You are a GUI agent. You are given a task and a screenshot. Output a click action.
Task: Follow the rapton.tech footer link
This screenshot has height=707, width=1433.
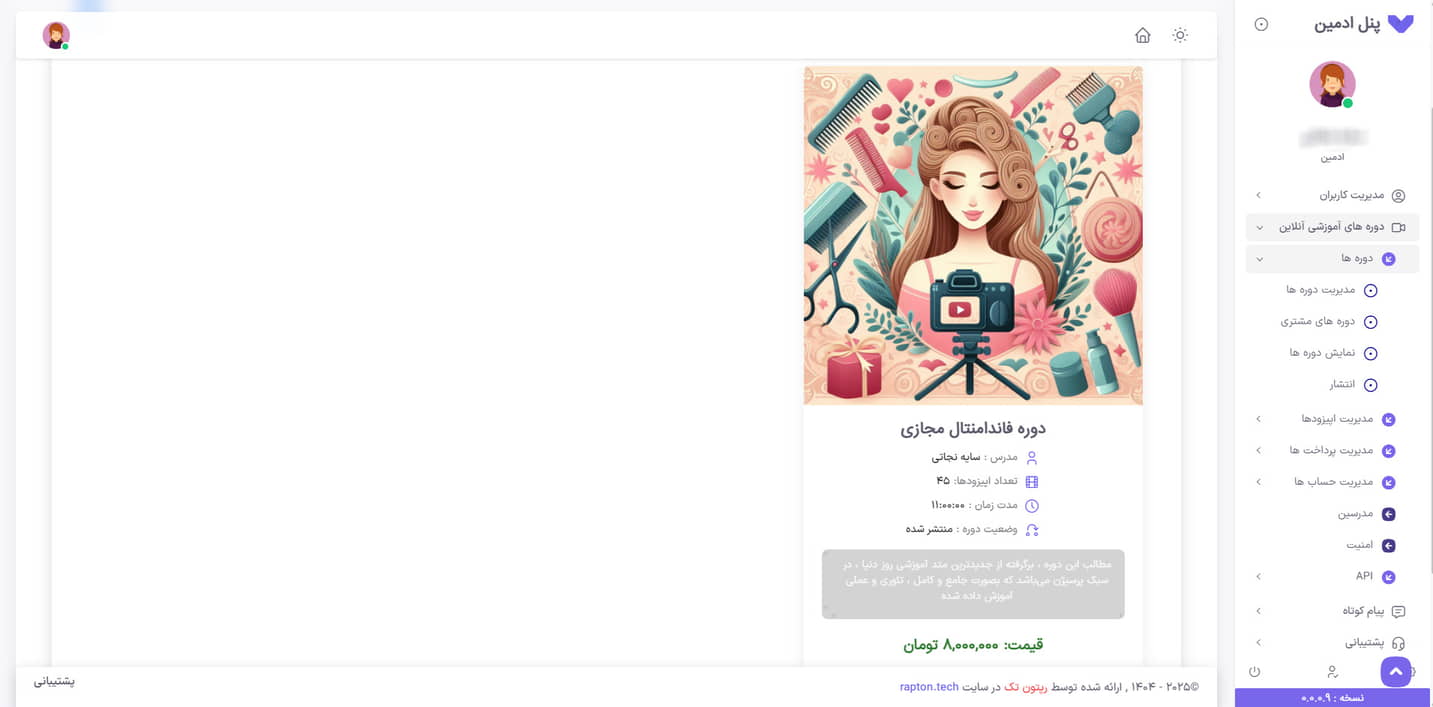pyautogui.click(x=929, y=687)
